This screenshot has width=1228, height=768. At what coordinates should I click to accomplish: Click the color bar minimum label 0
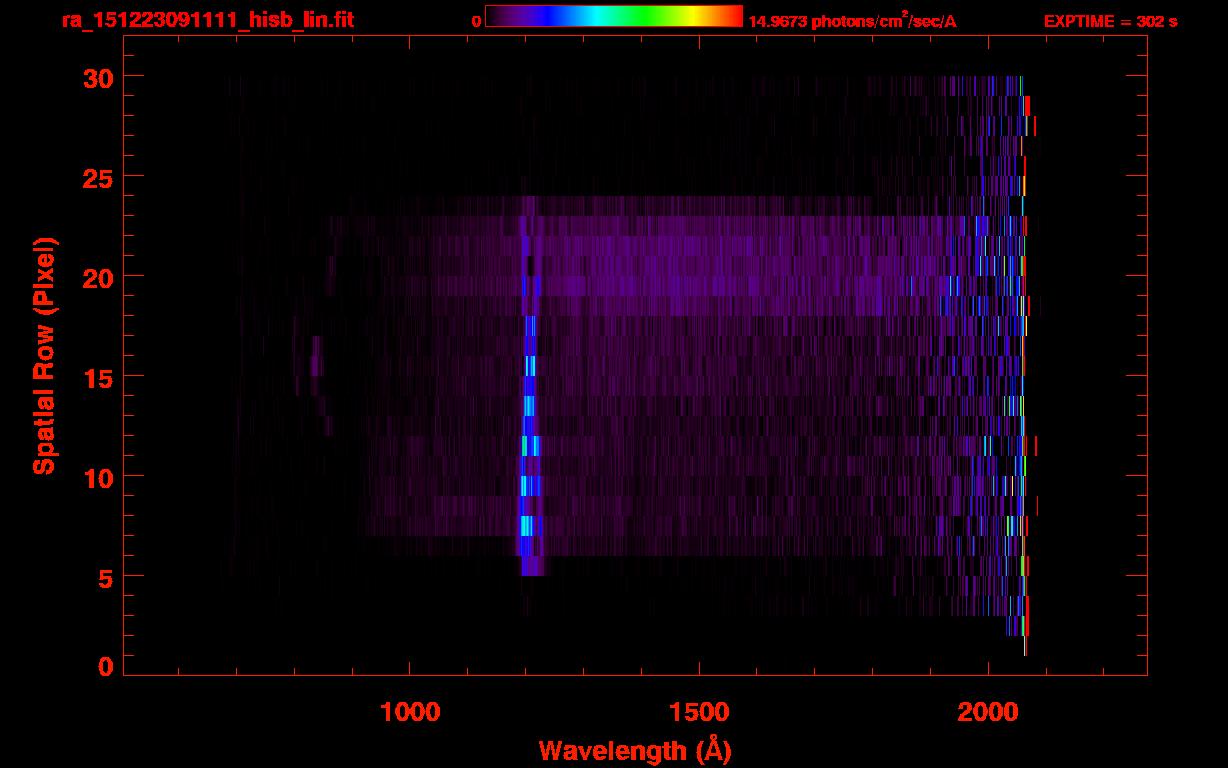click(476, 21)
